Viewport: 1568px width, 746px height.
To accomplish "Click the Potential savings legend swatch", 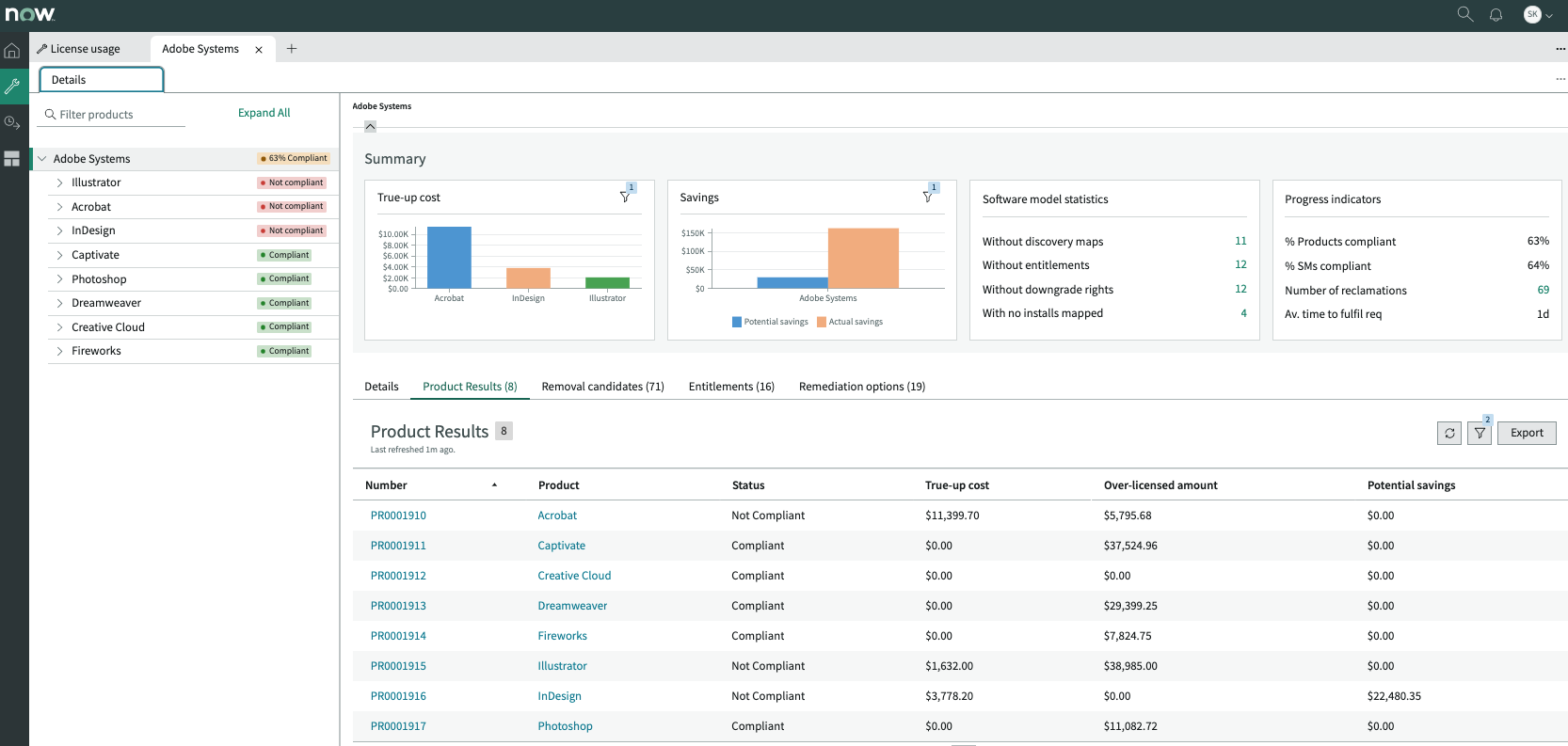I will (737, 322).
